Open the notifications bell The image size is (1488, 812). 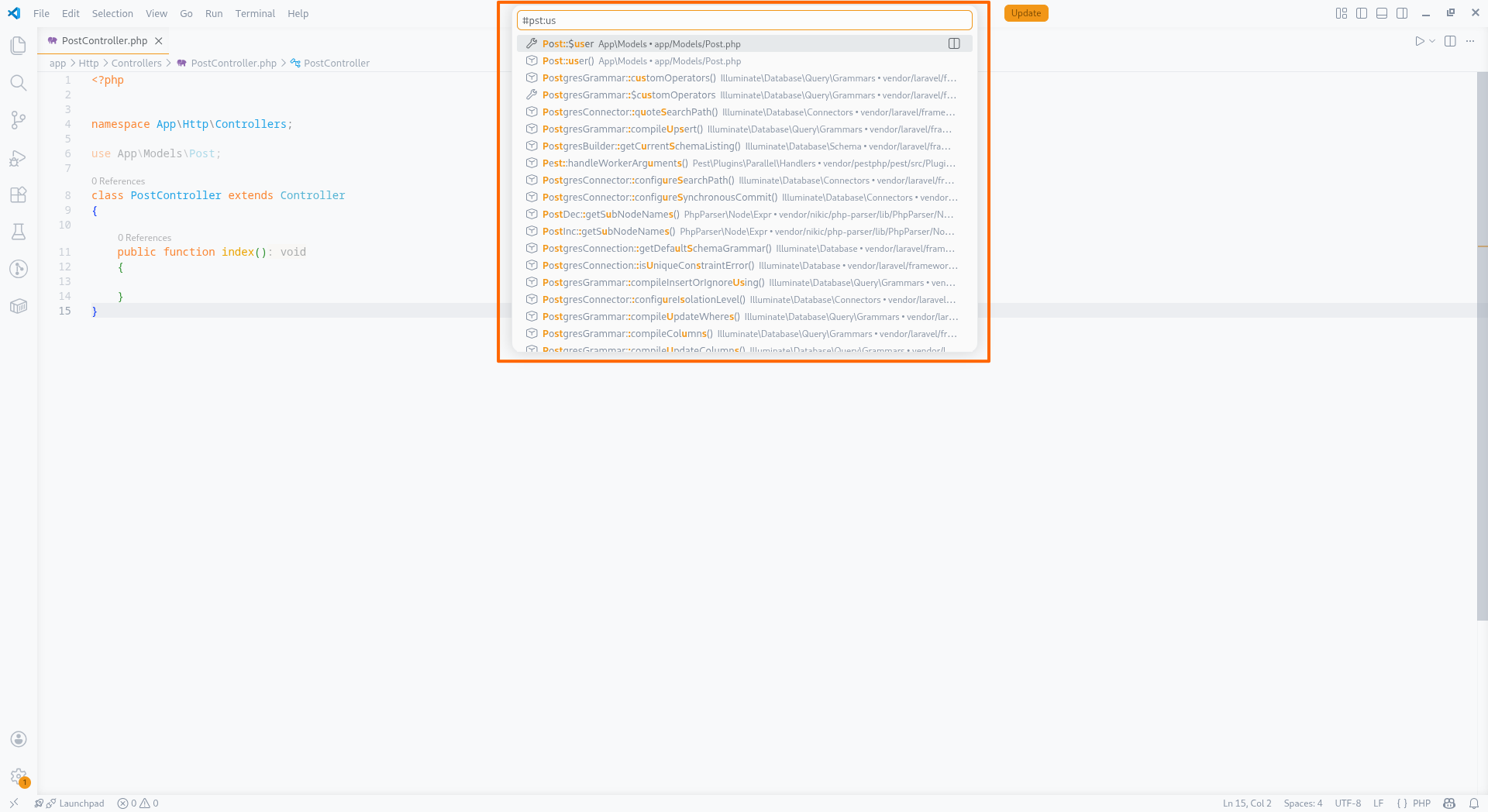pos(1474,803)
